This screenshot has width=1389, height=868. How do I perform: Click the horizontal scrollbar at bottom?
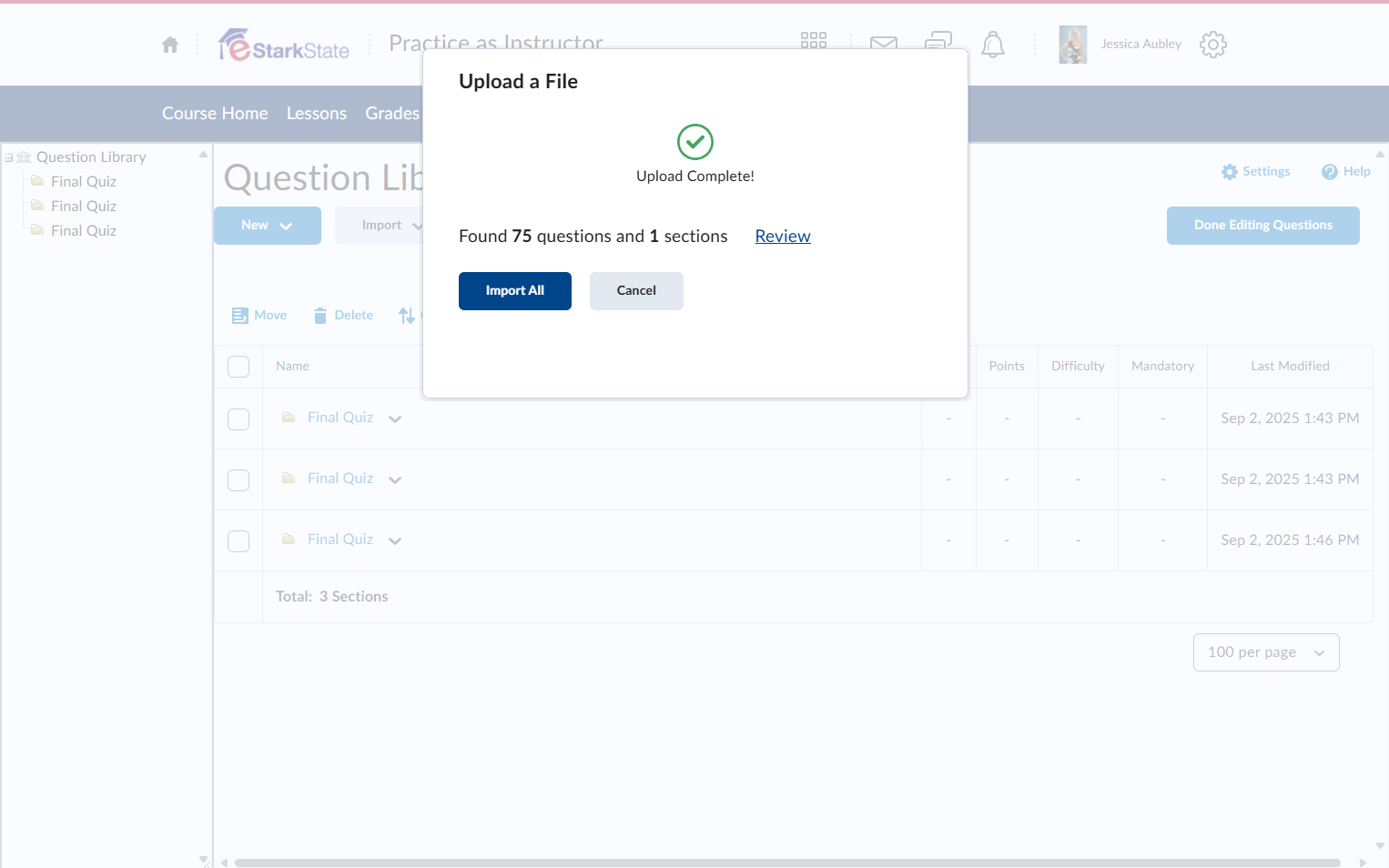[787, 863]
